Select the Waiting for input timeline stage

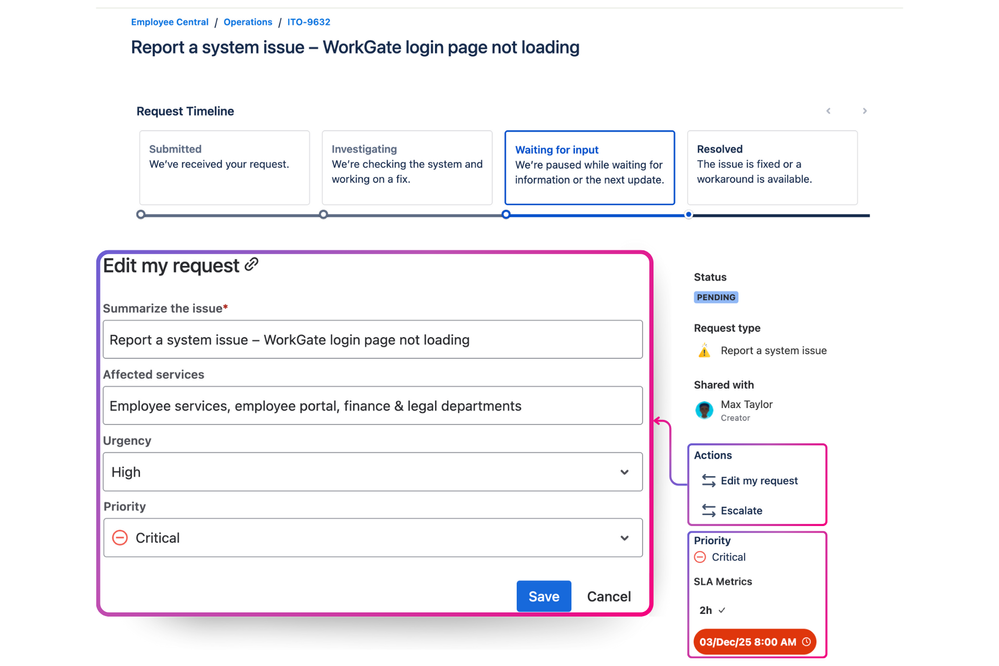(589, 168)
